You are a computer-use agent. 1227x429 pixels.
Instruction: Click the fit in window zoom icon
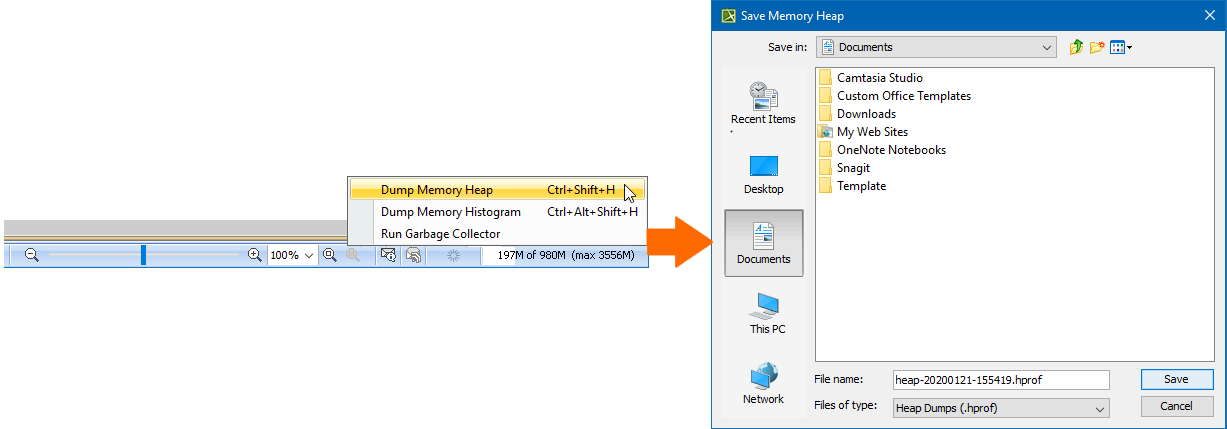329,256
